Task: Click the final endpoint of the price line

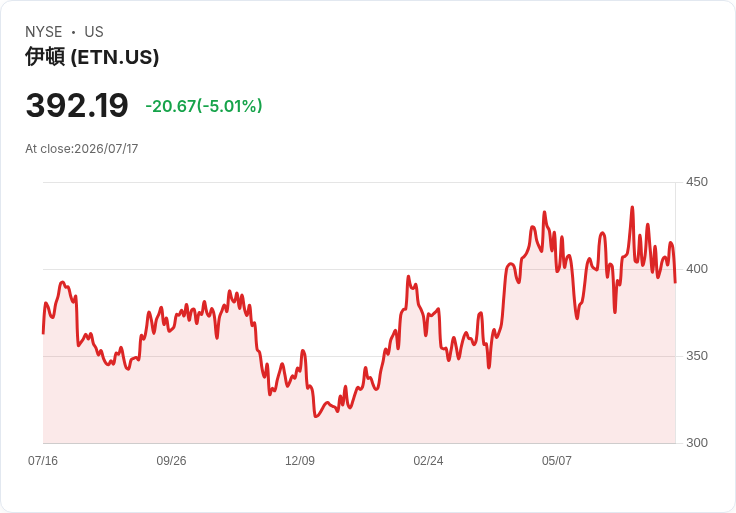Action: (x=675, y=283)
